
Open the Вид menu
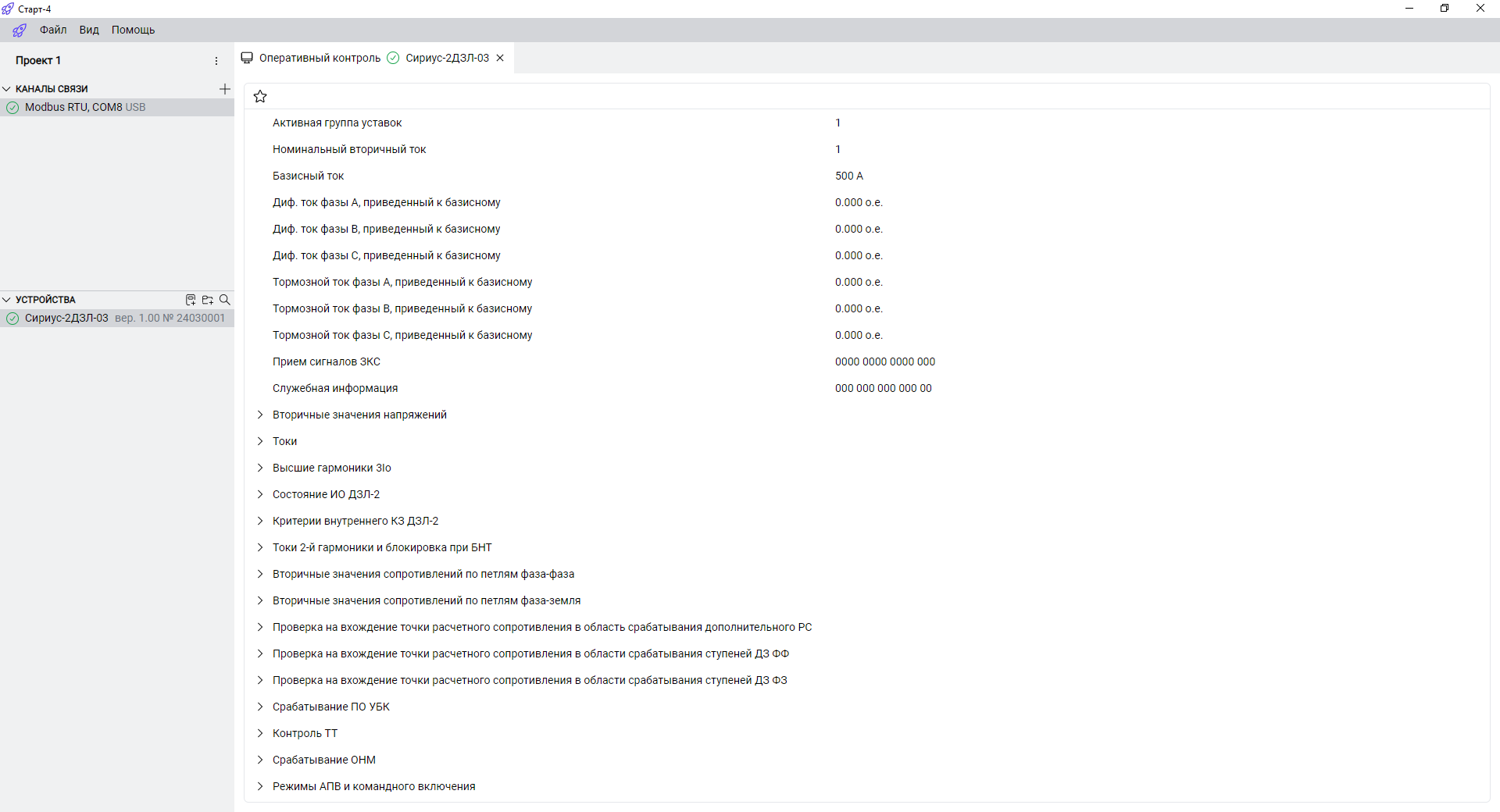tap(89, 30)
